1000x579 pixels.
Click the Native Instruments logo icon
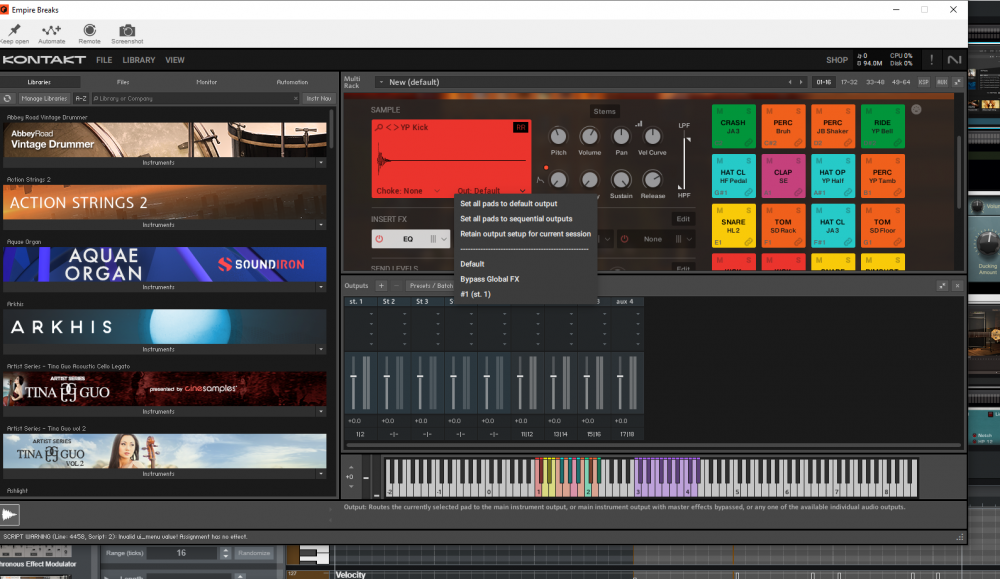pyautogui.click(x=954, y=60)
